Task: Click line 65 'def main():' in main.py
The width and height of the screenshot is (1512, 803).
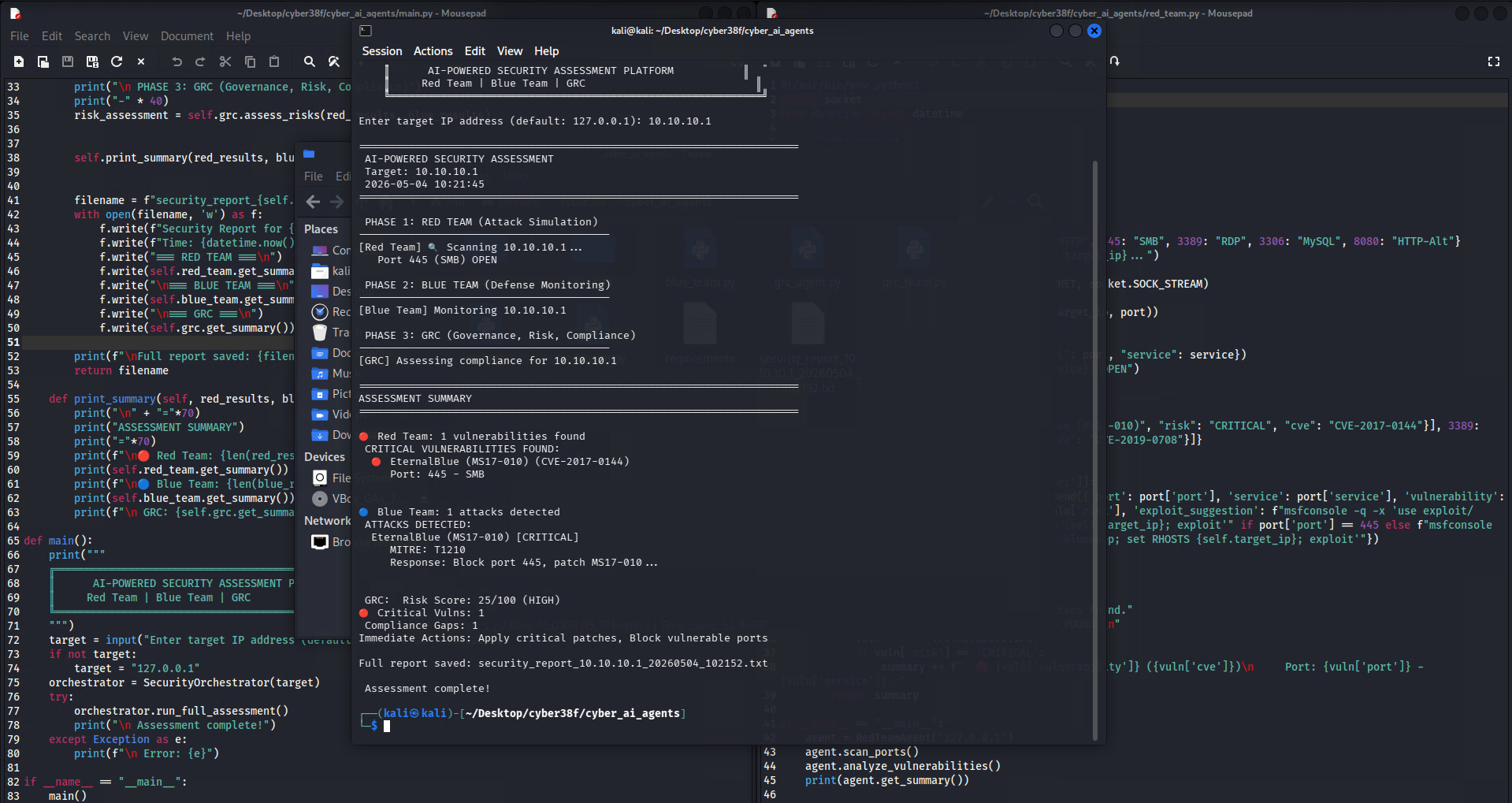Action: pyautogui.click(x=58, y=541)
